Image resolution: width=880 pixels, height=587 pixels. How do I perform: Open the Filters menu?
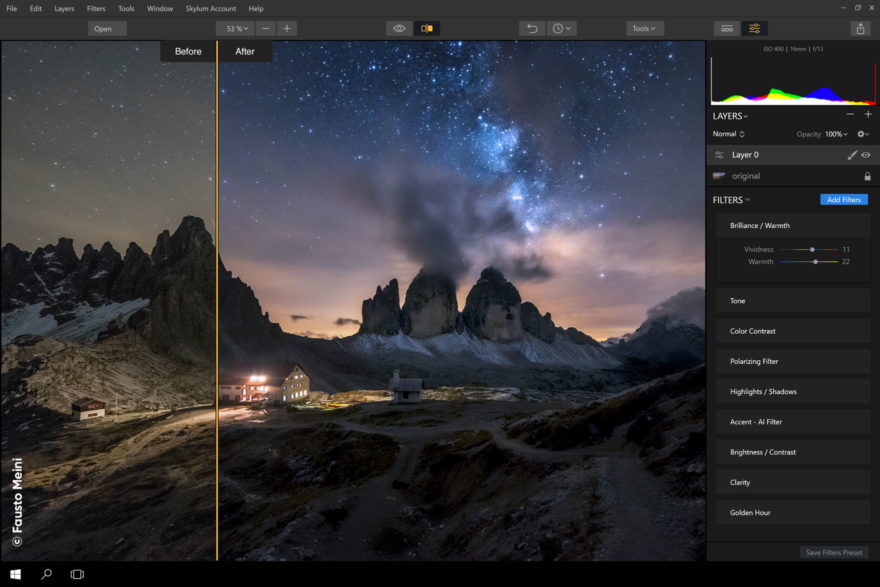click(x=96, y=8)
